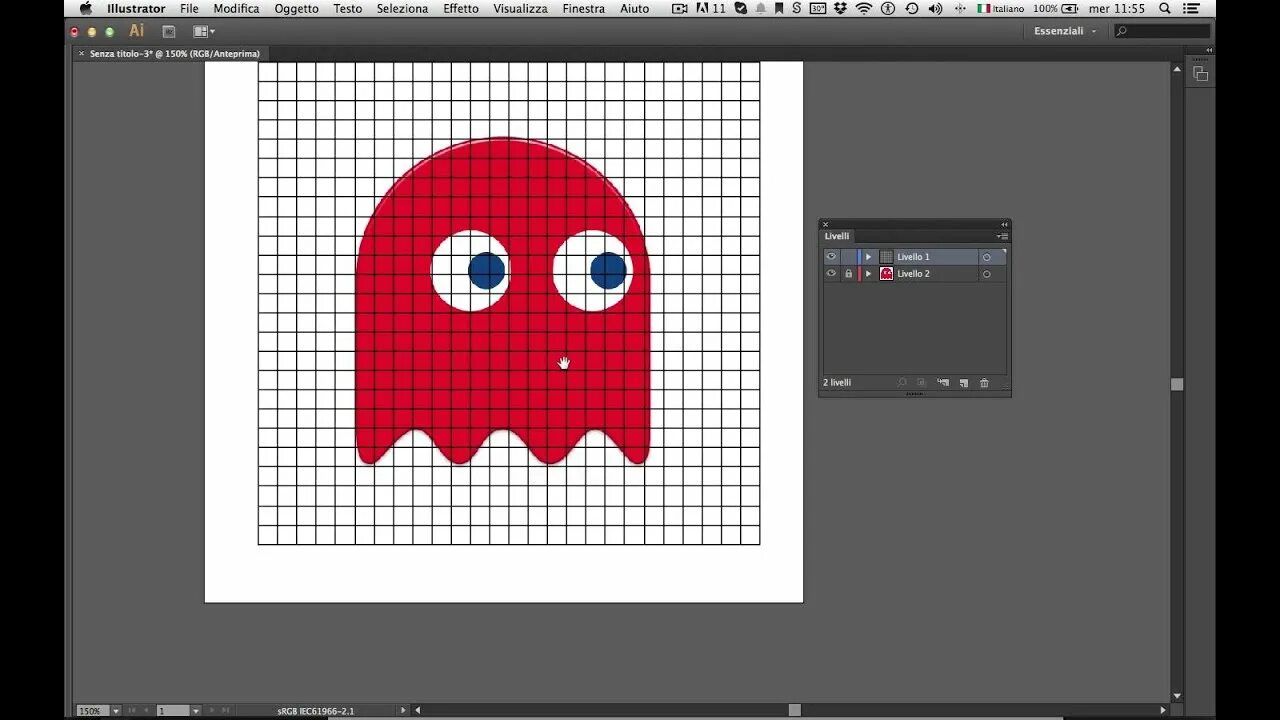Unlock Livello 2 via the lock icon
Screen dimensions: 1280x720
tap(848, 274)
